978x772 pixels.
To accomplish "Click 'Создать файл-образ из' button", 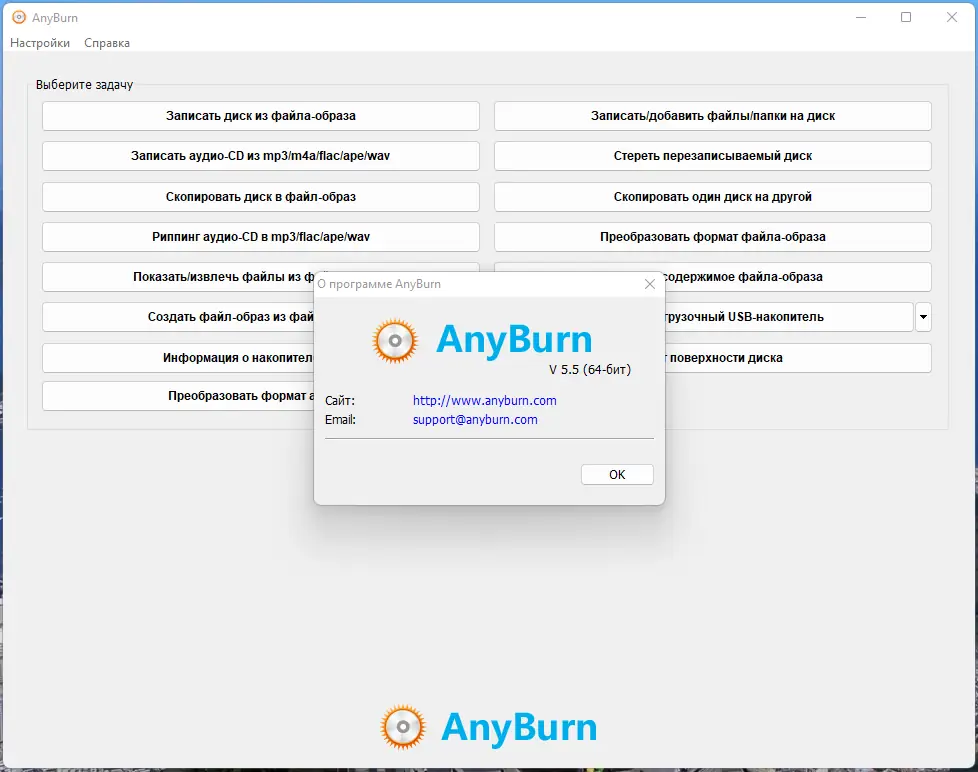I will click(x=178, y=317).
